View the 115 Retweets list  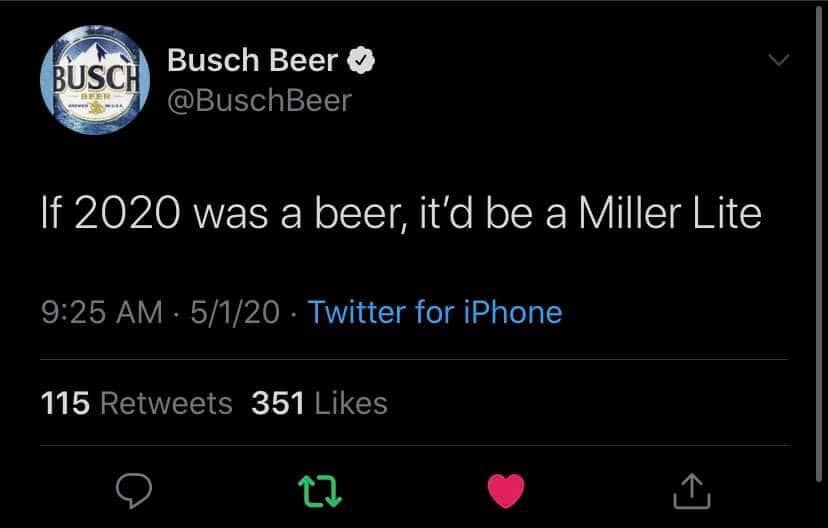coord(136,403)
